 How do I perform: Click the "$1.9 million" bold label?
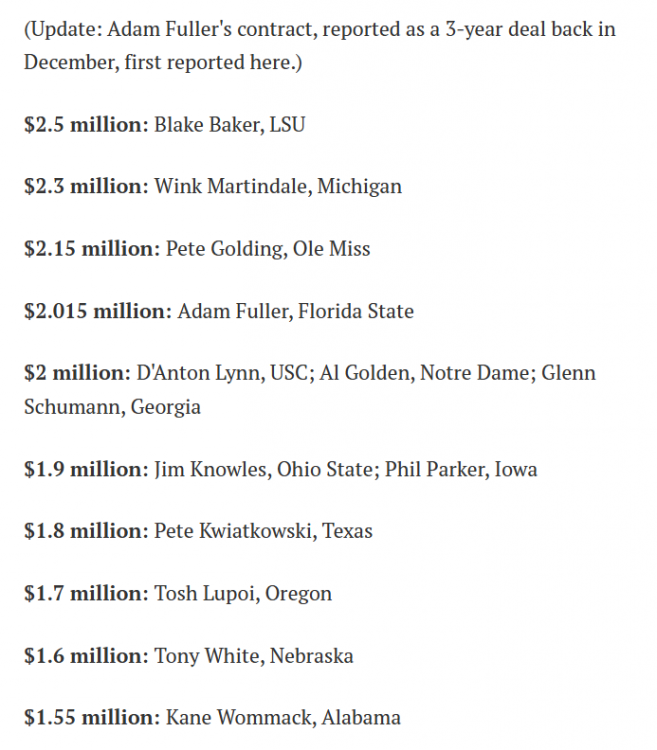pos(86,469)
